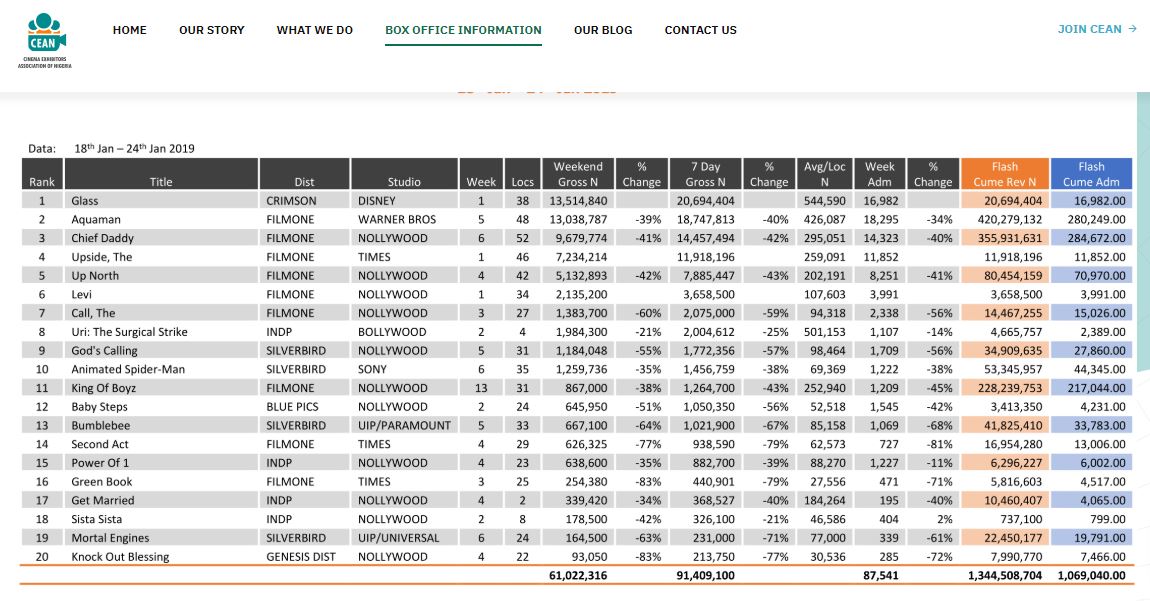Click DISNEY studio cell
This screenshot has width=1150, height=602.
[x=376, y=201]
